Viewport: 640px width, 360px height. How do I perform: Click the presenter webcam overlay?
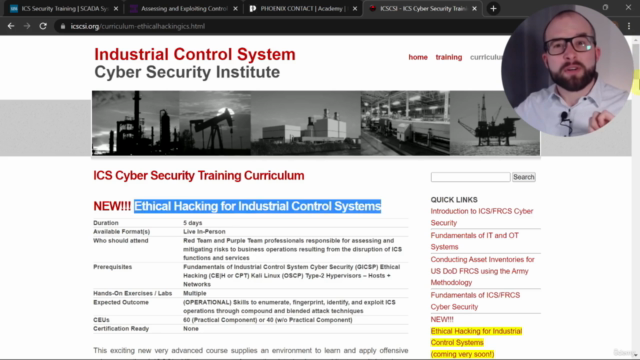pyautogui.click(x=568, y=71)
